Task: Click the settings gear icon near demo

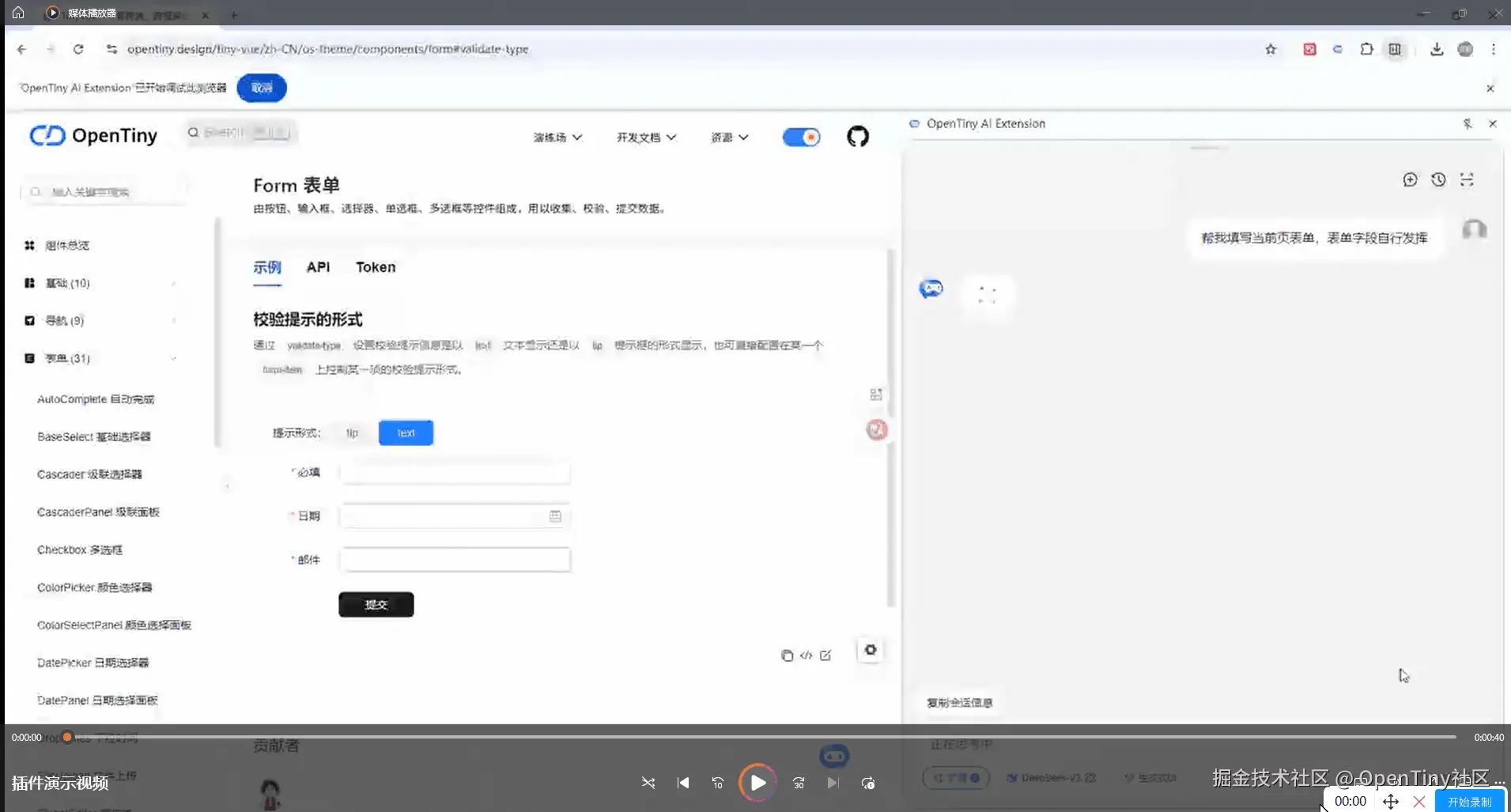Action: click(x=870, y=650)
